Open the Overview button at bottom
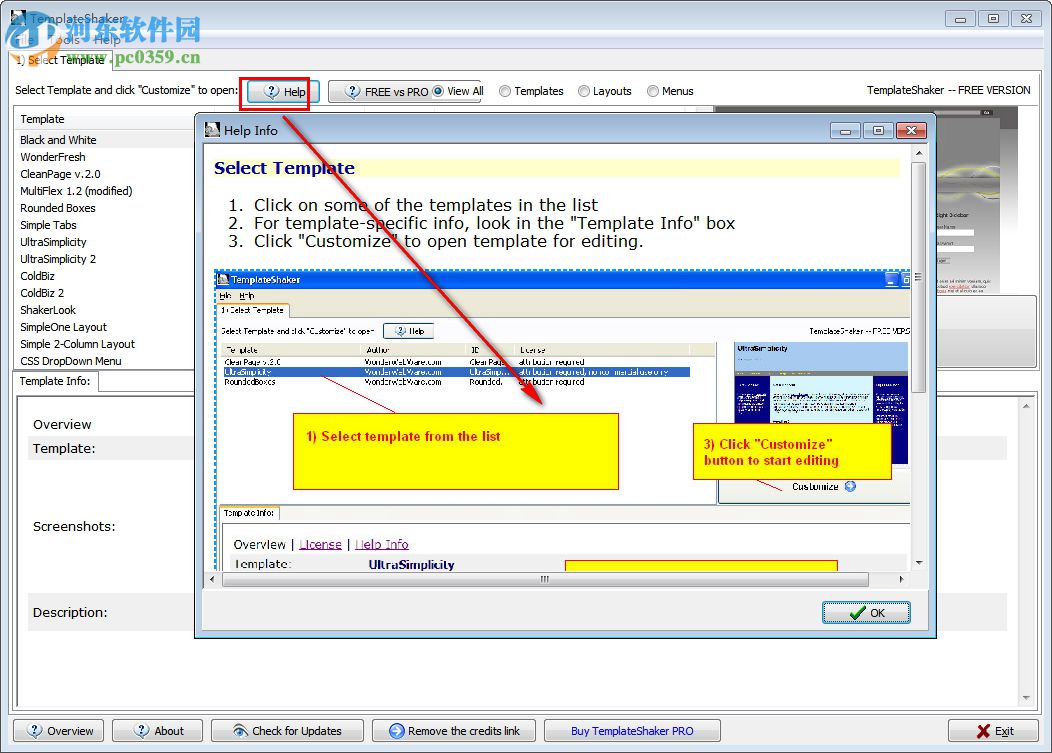This screenshot has height=753, width=1052. 58,731
